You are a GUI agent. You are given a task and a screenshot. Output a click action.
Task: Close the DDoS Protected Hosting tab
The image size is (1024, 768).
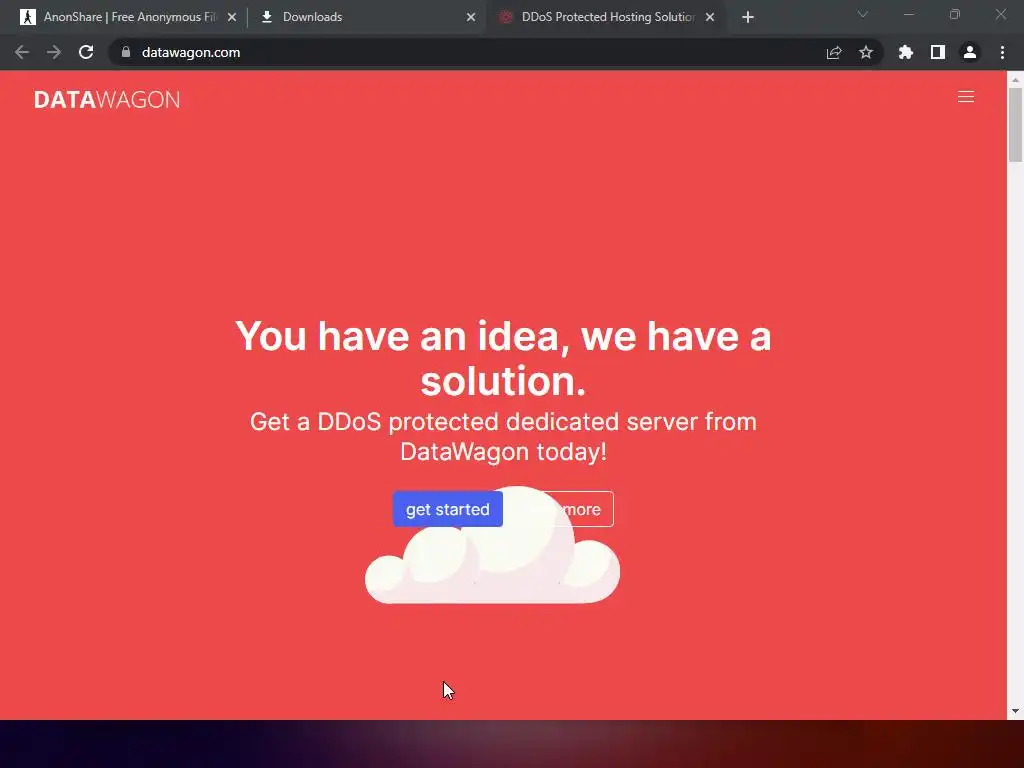coord(710,17)
